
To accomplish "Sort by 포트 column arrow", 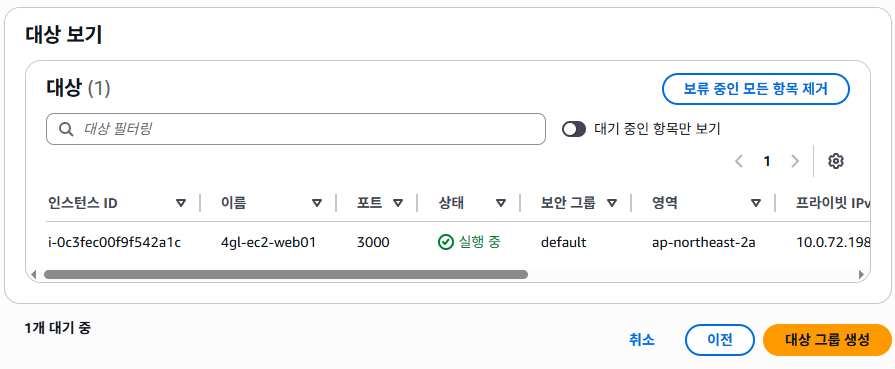I will [x=398, y=203].
